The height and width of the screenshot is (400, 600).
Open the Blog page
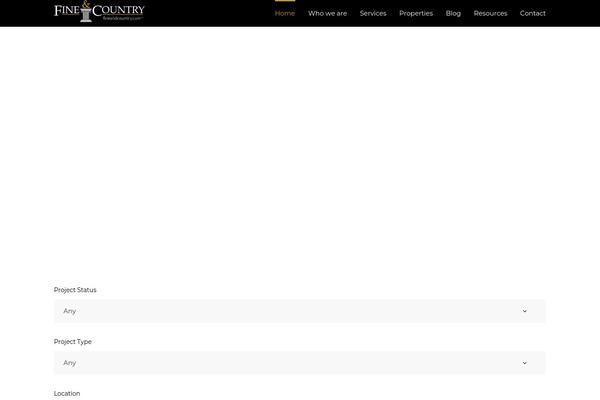point(453,13)
